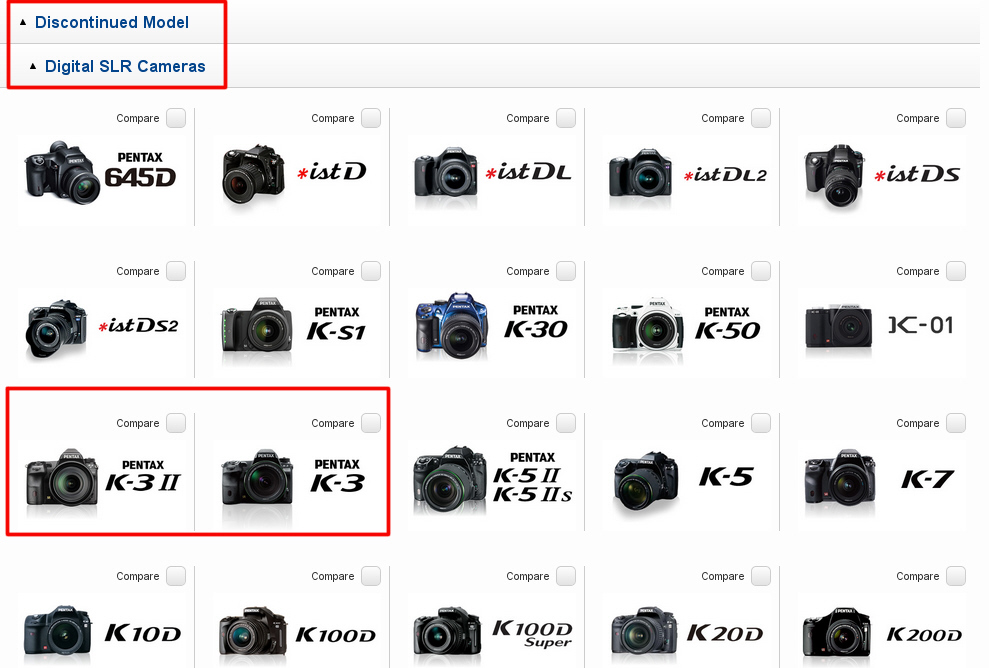989x668 pixels.
Task: Enable Compare for the K100D
Action: pyautogui.click(x=371, y=576)
